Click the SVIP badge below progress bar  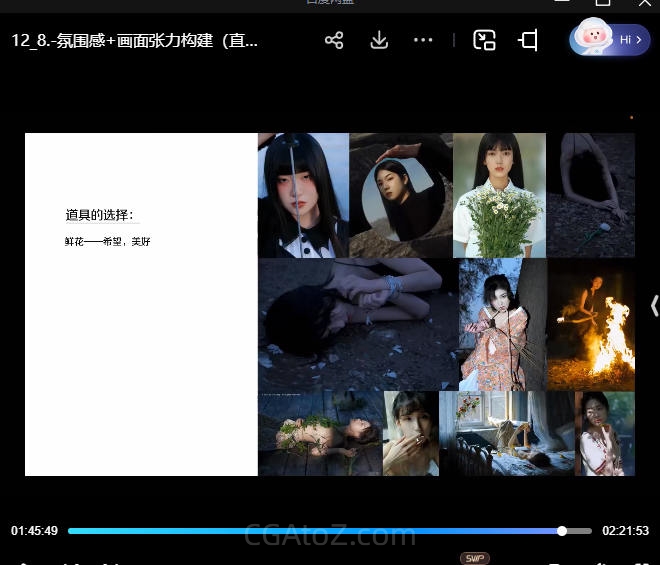474,558
